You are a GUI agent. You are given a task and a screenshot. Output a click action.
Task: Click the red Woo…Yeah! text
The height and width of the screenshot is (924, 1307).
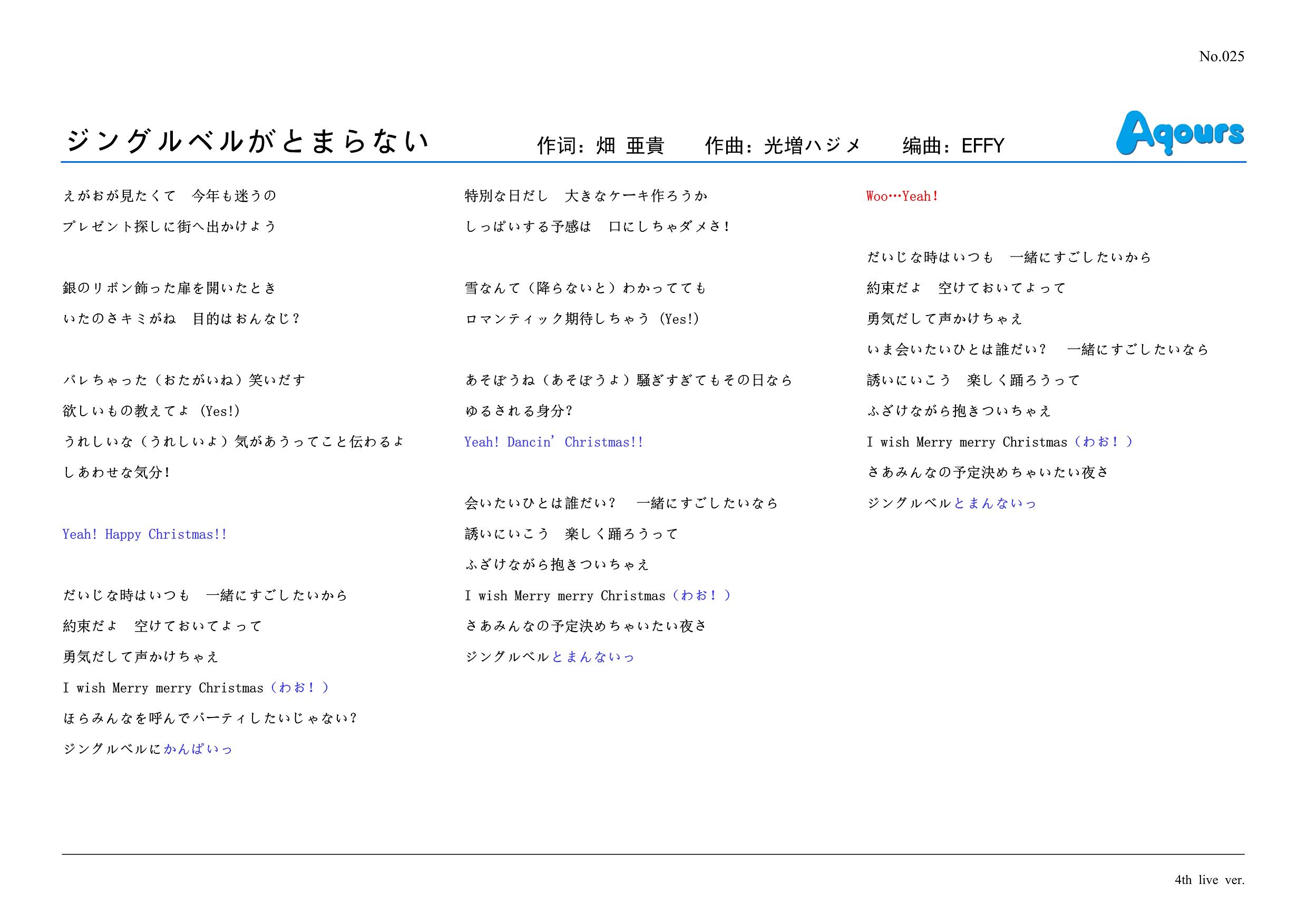(902, 196)
